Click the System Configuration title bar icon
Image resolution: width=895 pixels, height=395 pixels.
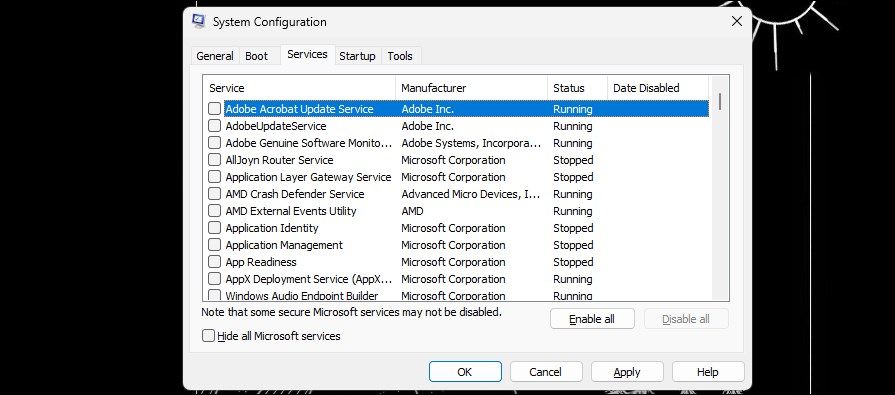pos(198,22)
